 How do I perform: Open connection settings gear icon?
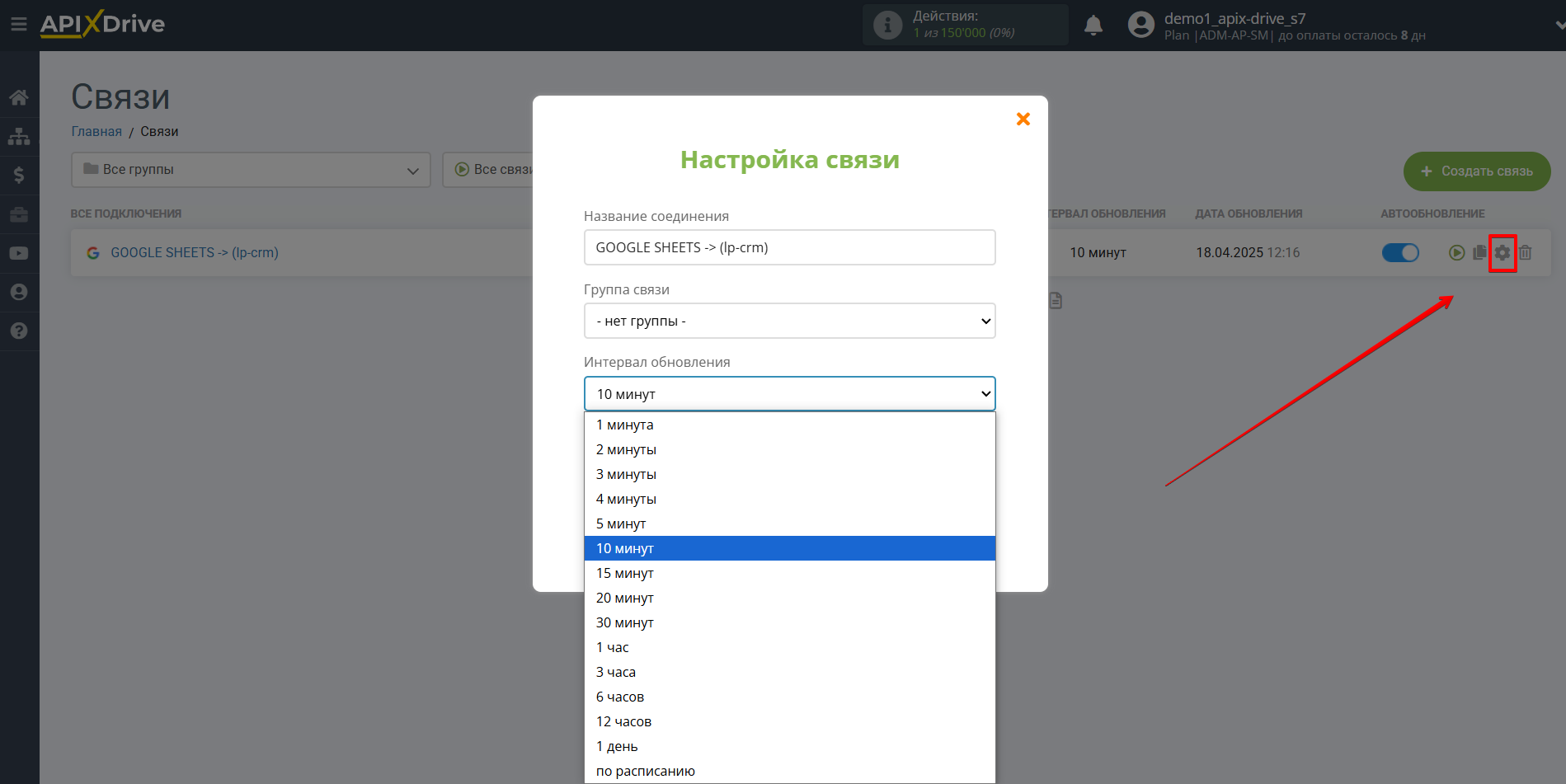(1503, 252)
